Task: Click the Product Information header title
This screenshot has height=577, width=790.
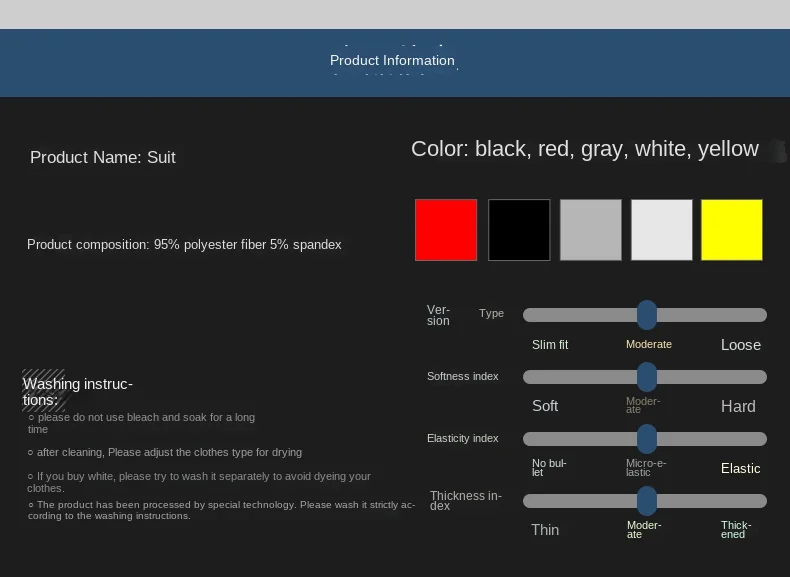Action: pos(392,61)
